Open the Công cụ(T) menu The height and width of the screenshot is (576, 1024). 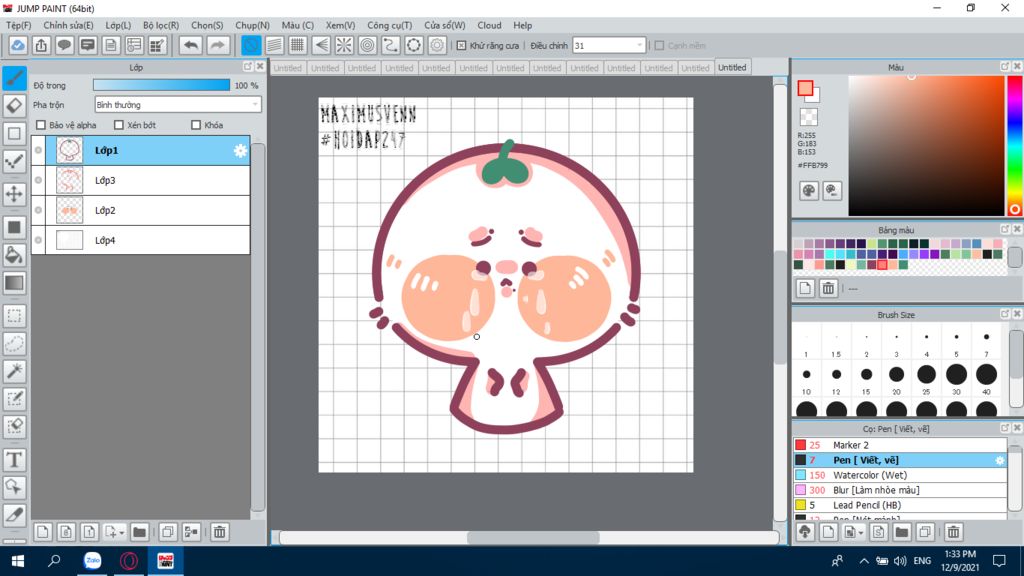click(389, 25)
